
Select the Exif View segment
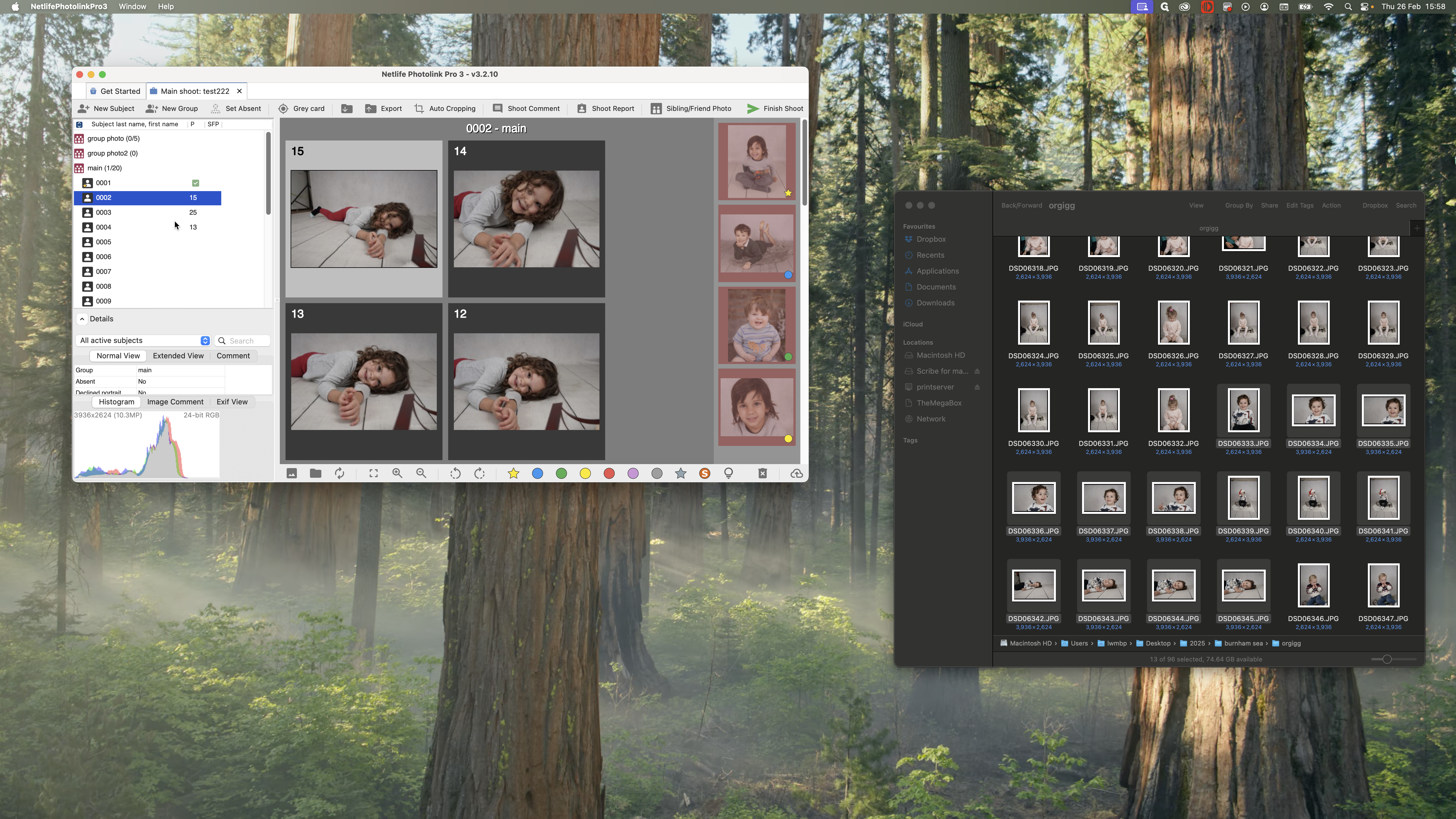(x=232, y=402)
